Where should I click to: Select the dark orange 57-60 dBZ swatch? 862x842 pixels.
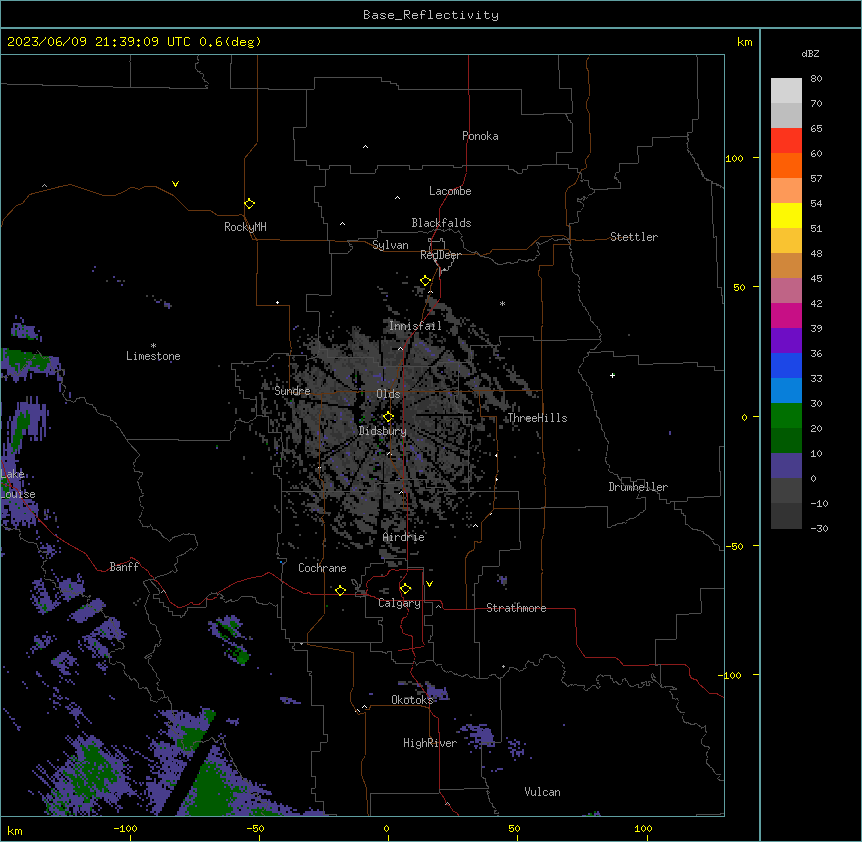tap(786, 165)
